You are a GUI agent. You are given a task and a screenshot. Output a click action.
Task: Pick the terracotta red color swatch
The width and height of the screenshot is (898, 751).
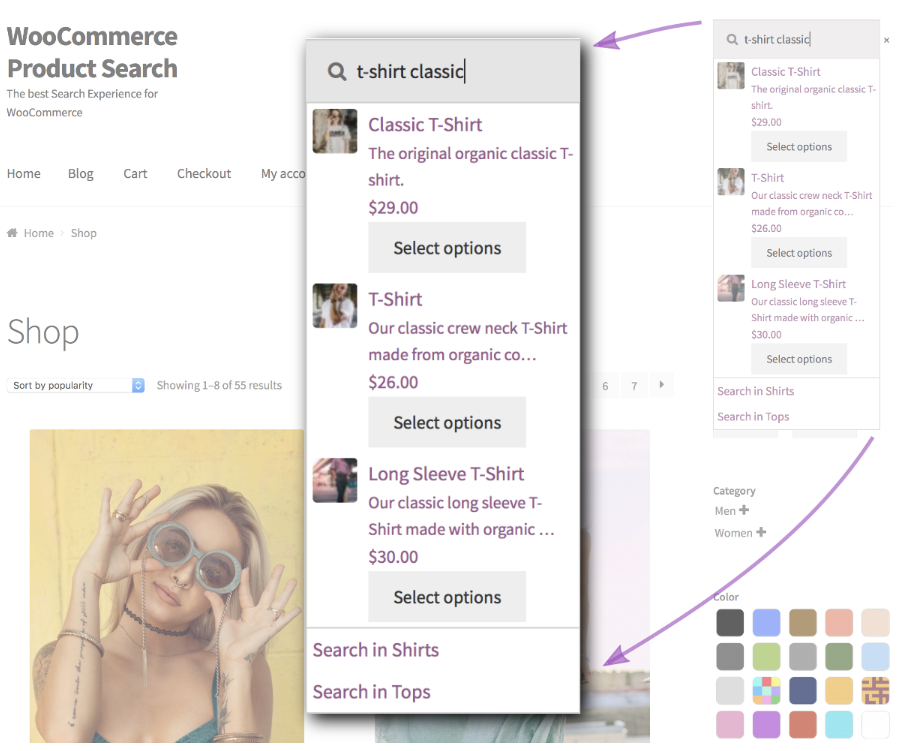[x=803, y=725]
